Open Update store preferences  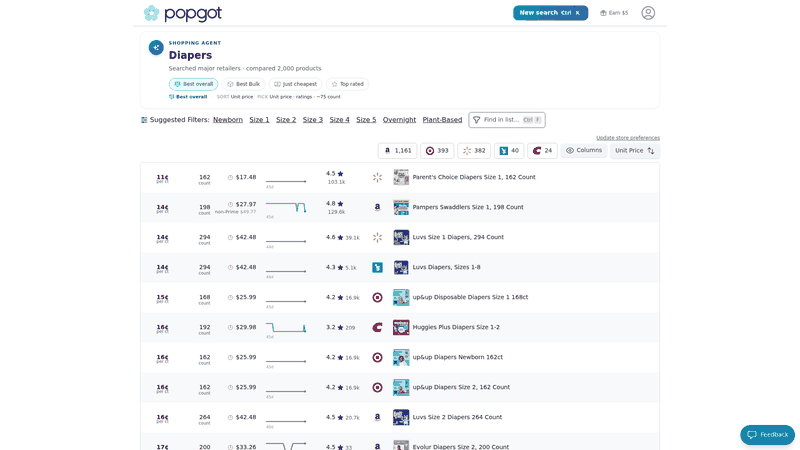pyautogui.click(x=628, y=138)
